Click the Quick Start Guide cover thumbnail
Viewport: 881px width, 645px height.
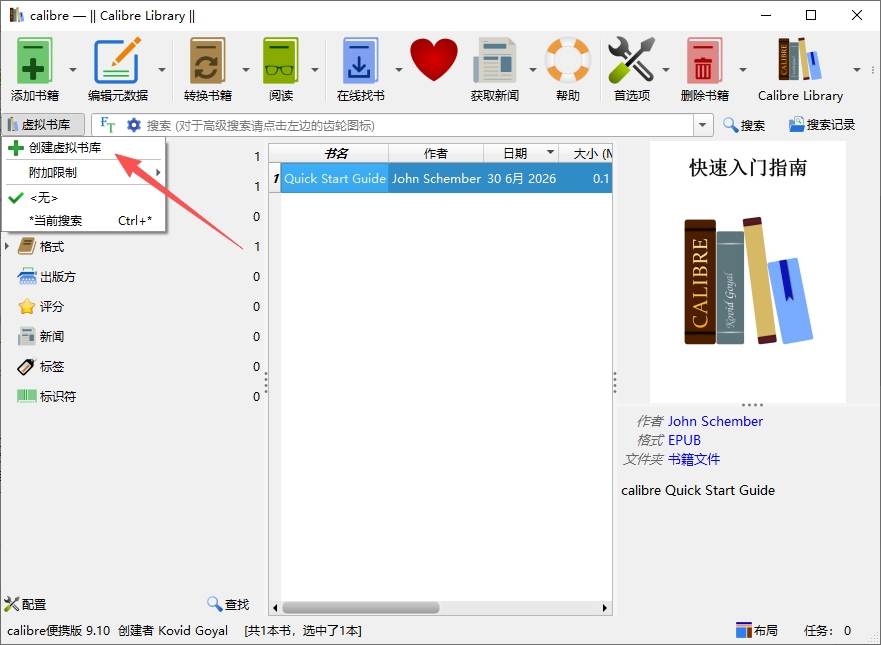pos(748,272)
